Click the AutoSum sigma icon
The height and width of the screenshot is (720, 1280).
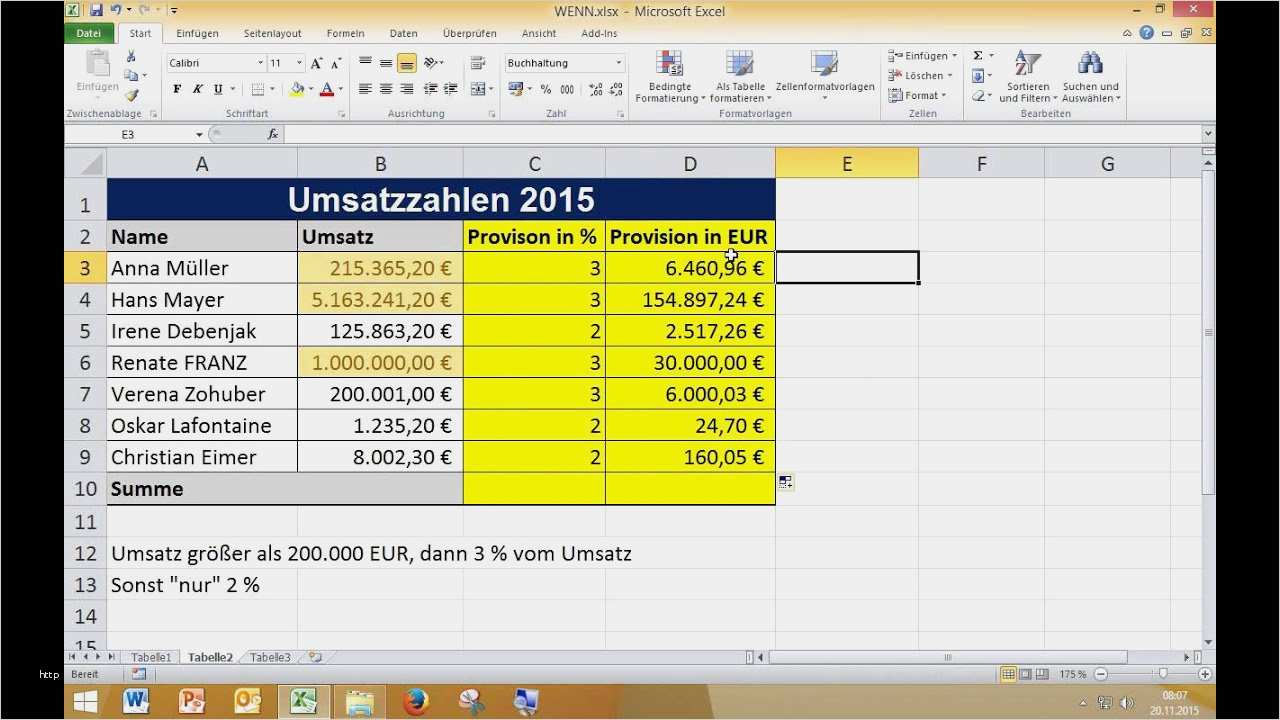[978, 56]
